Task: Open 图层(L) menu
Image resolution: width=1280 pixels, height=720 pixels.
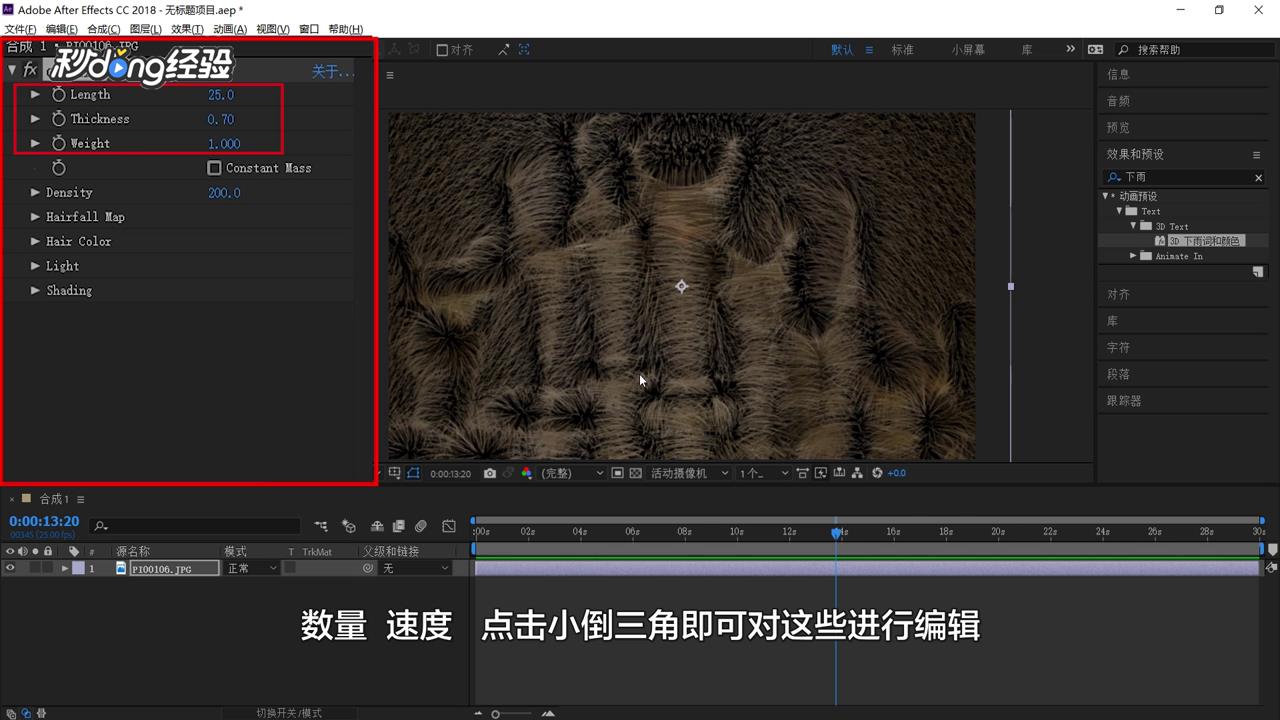Action: (x=146, y=29)
